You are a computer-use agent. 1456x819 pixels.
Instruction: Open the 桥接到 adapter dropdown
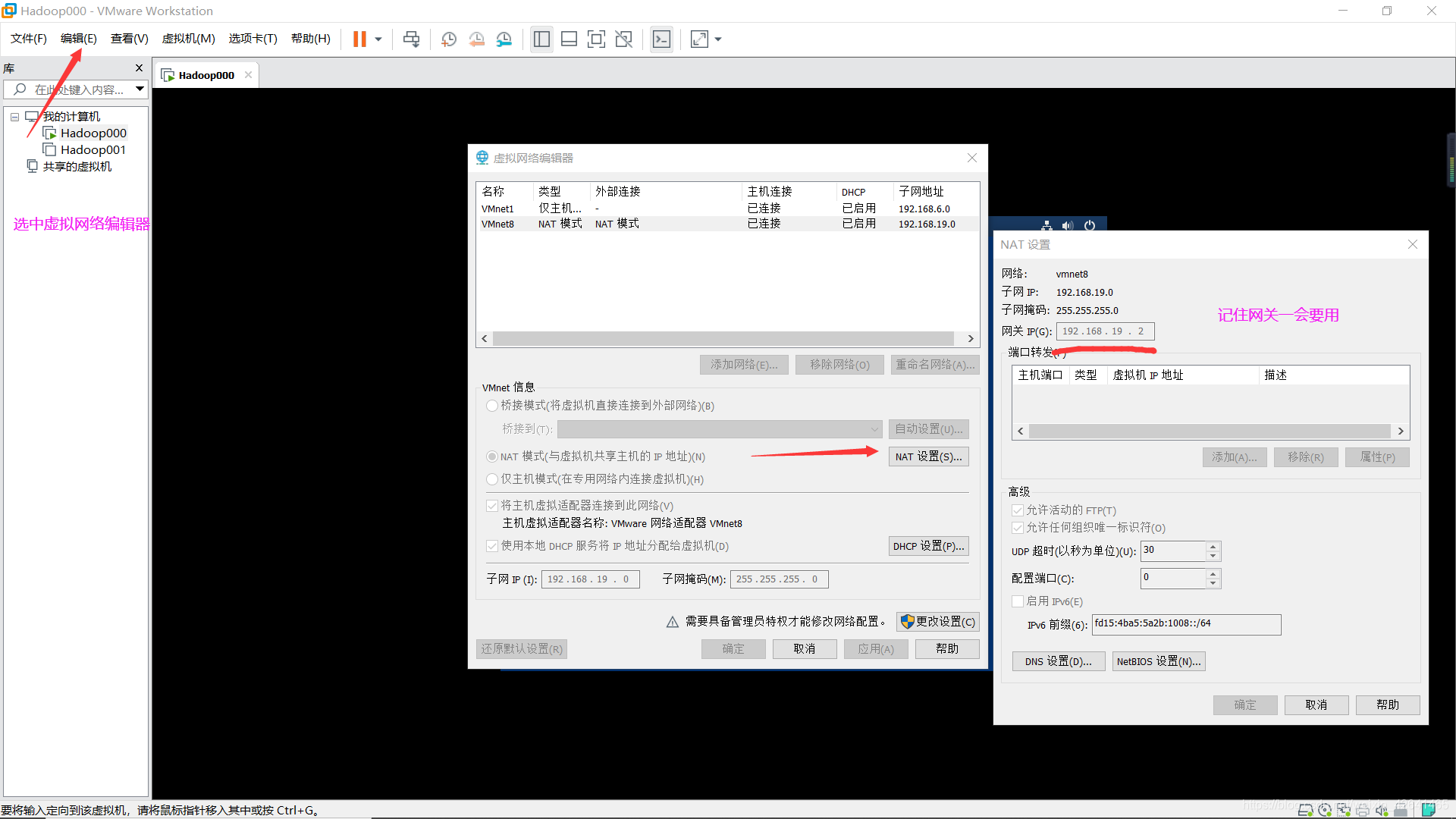pos(720,429)
